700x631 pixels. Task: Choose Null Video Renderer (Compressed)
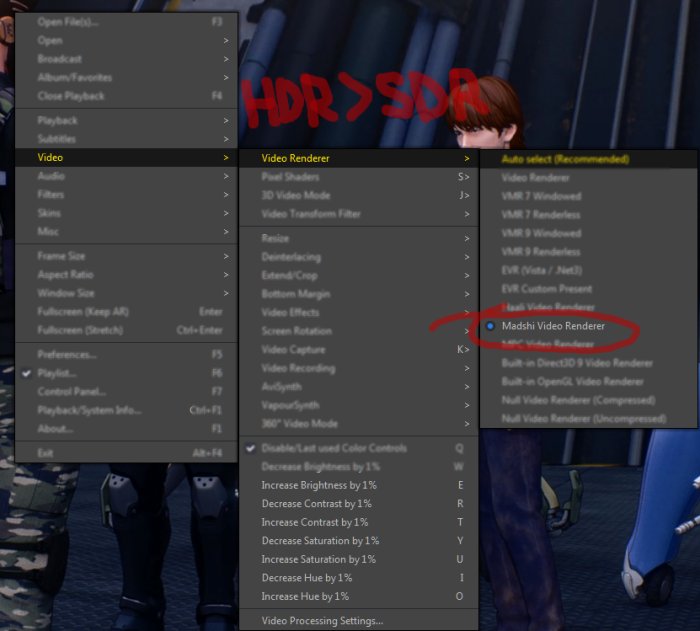tap(589, 400)
